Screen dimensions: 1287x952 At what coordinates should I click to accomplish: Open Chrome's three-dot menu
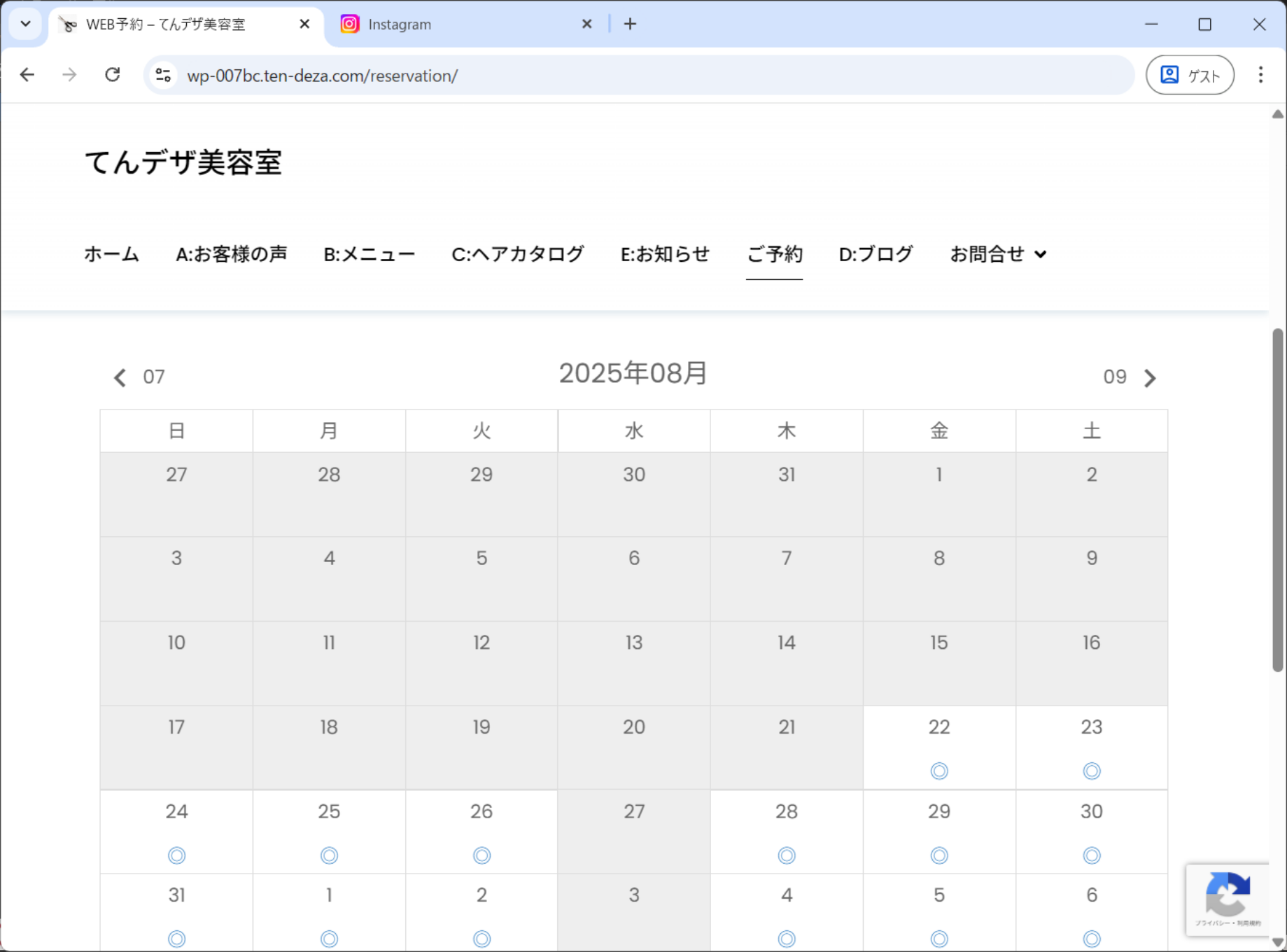coord(1260,75)
